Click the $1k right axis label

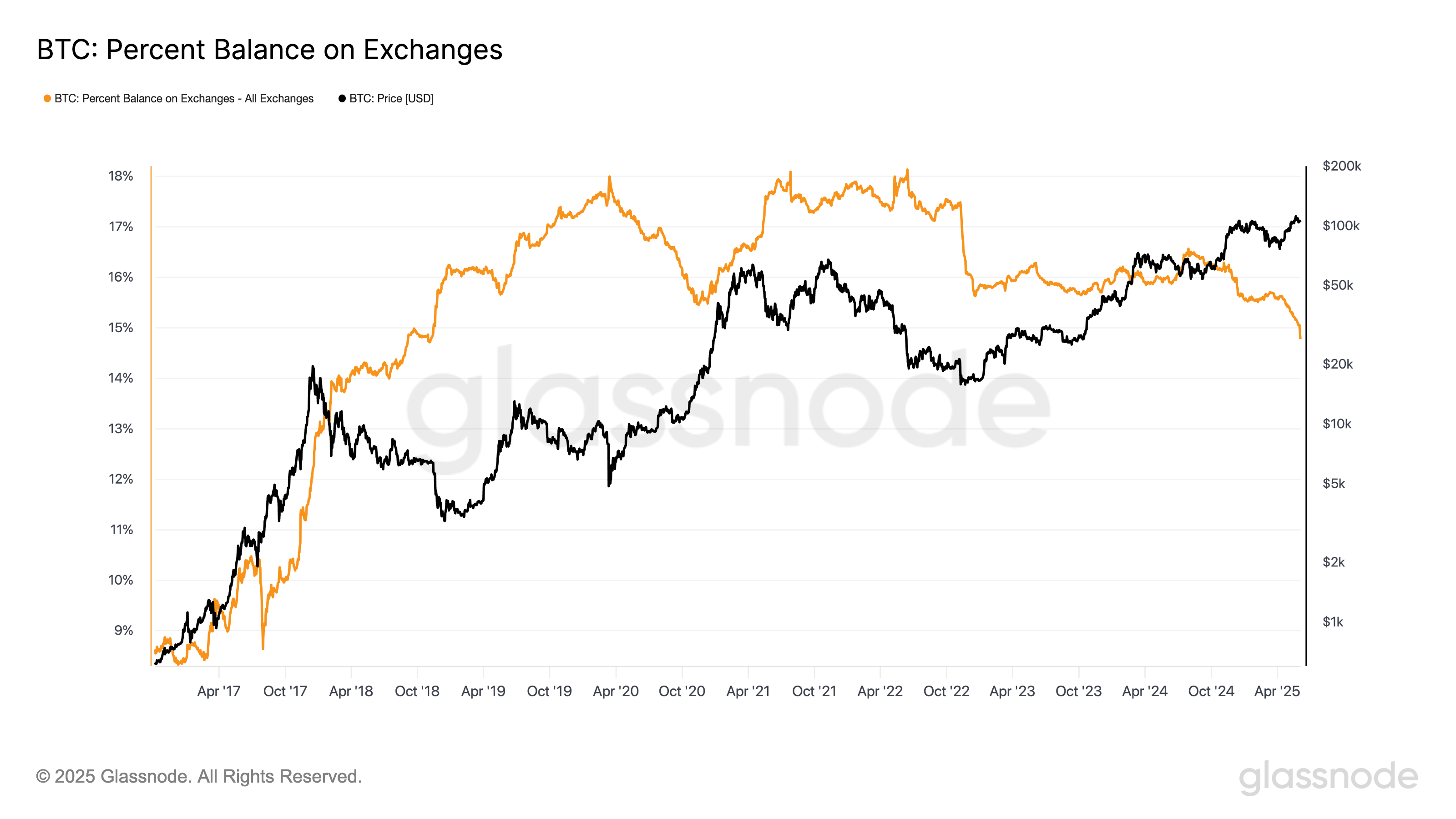click(x=1333, y=622)
